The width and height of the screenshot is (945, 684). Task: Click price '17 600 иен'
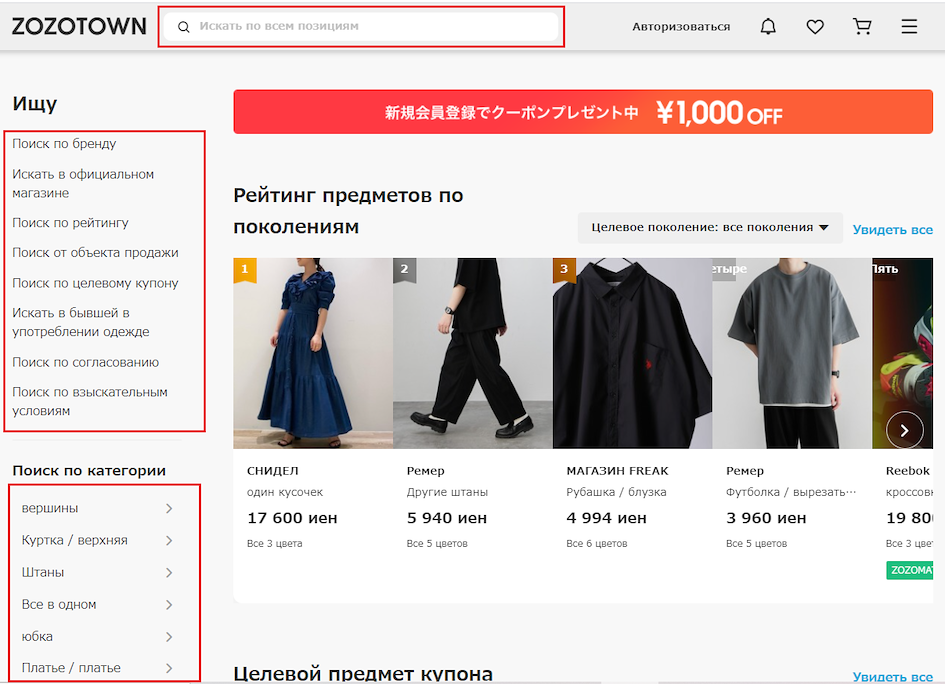coord(292,518)
